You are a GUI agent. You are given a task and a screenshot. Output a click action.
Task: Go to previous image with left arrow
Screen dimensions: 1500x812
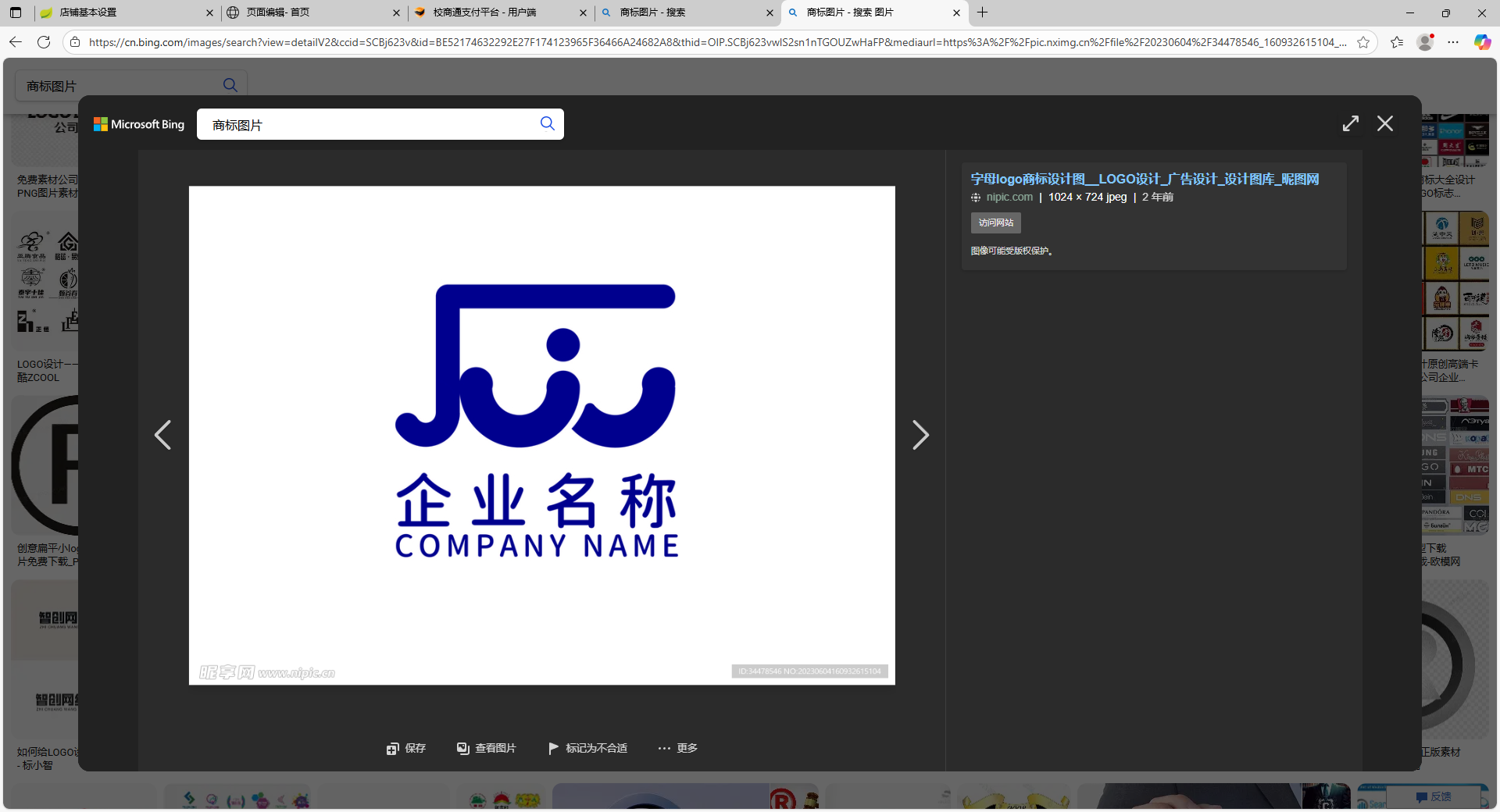[162, 435]
